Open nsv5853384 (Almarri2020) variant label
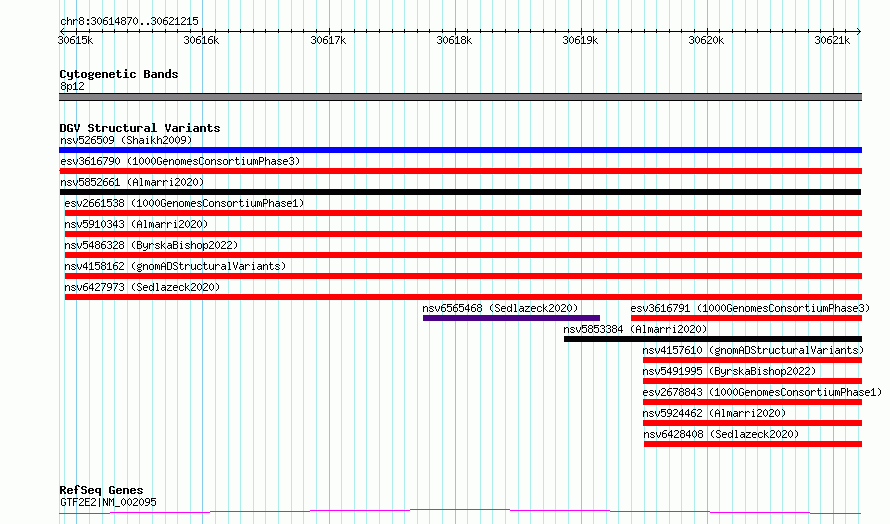 click(x=635, y=329)
